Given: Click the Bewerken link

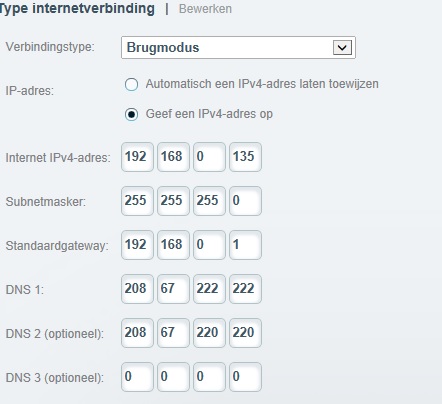Looking at the screenshot, I should click(205, 9).
